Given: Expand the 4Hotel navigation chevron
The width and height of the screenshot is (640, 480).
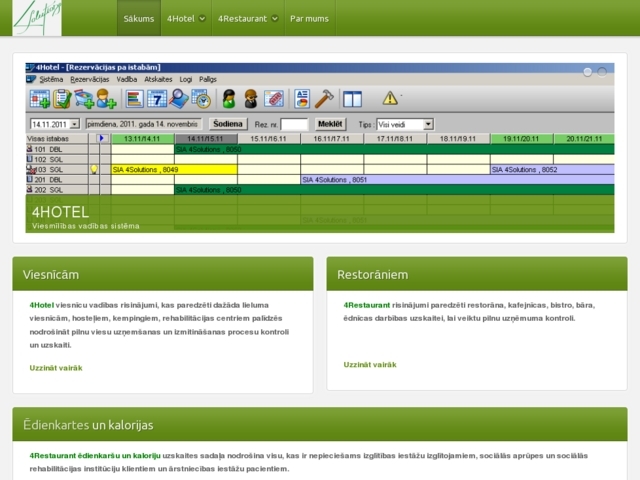Looking at the screenshot, I should [202, 18].
